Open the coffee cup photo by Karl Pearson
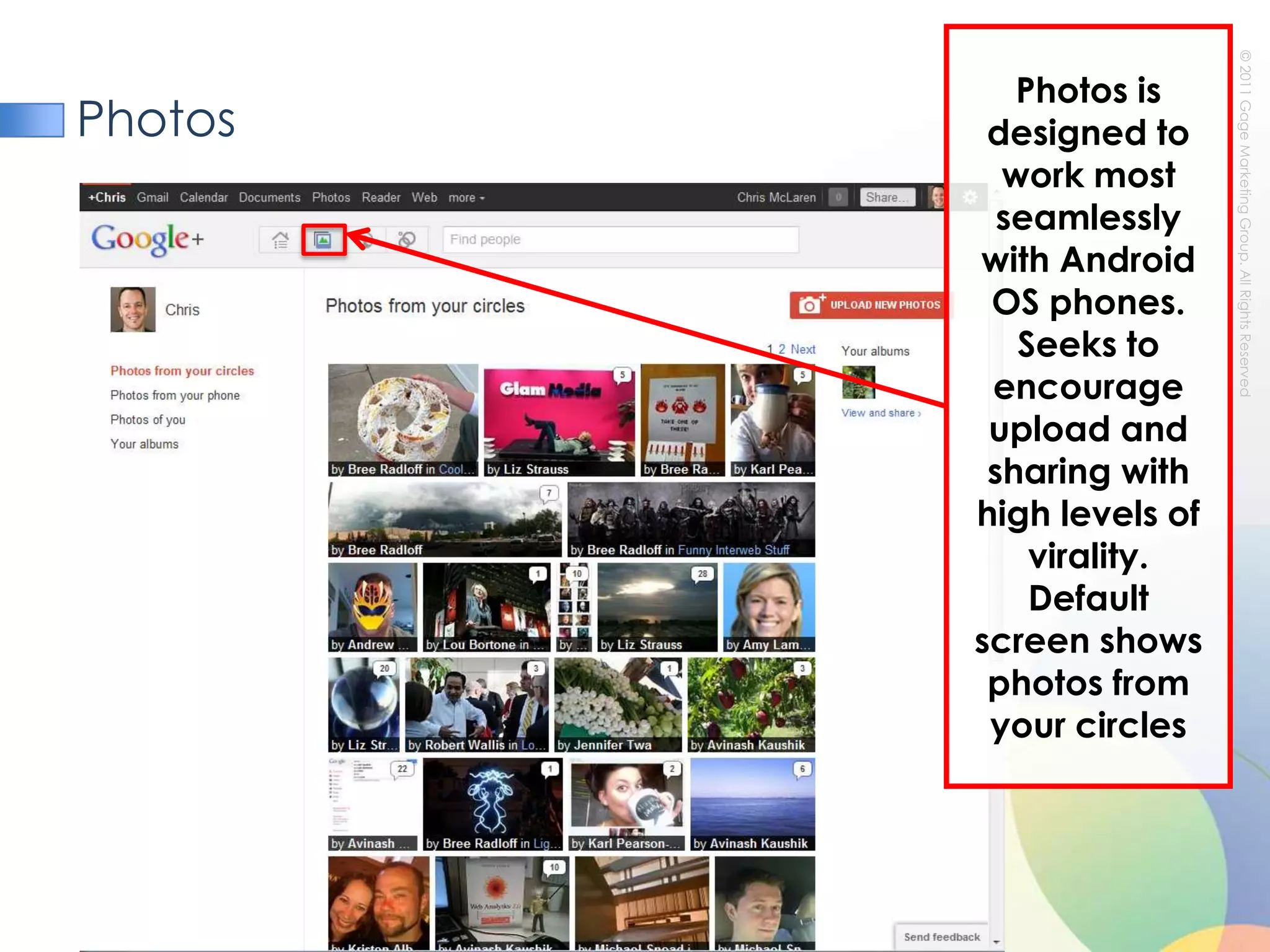The image size is (1270, 952). coord(626,804)
